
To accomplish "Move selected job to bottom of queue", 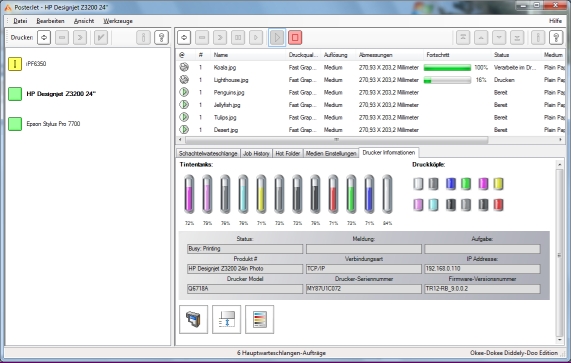I will pos(517,38).
